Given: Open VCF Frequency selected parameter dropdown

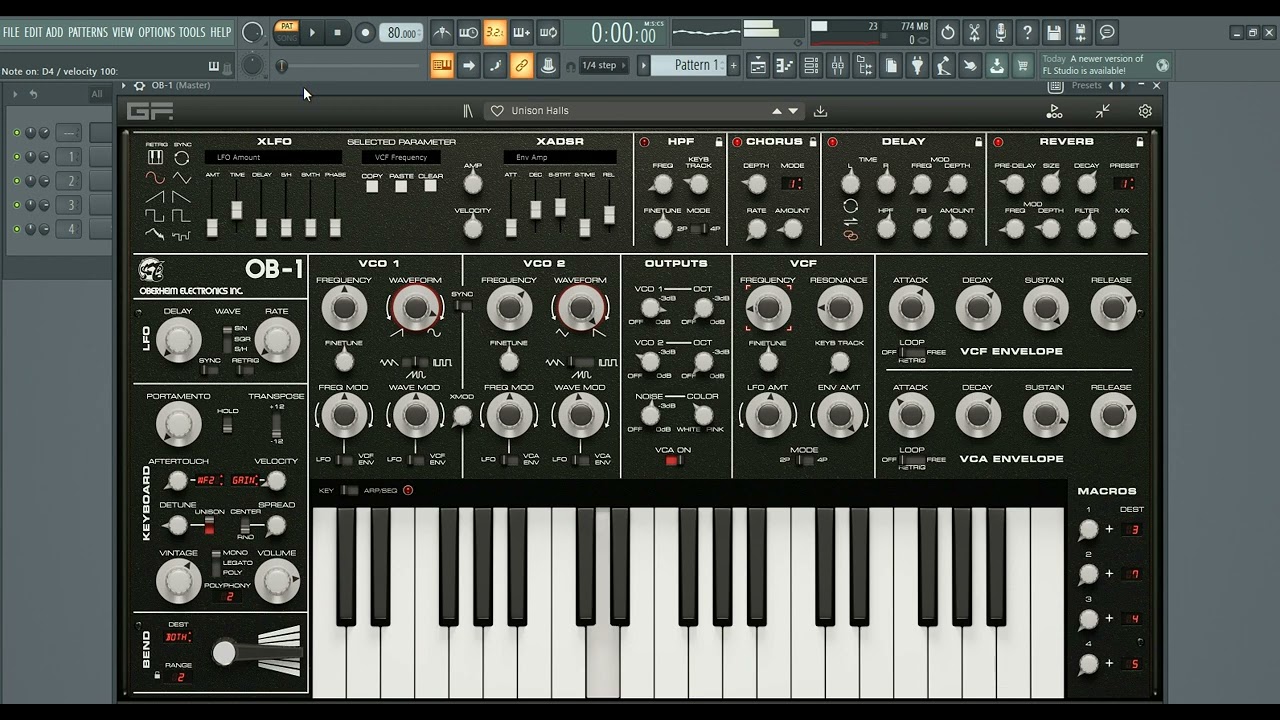Looking at the screenshot, I should point(401,157).
